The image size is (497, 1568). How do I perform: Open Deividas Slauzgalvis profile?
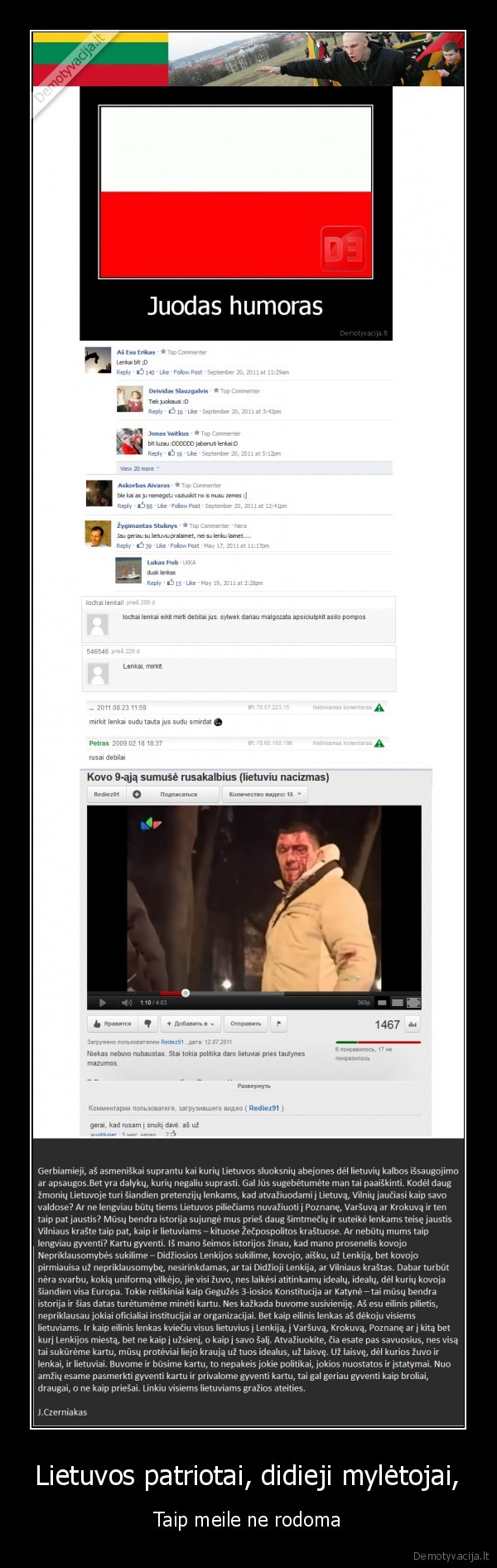coord(178,391)
